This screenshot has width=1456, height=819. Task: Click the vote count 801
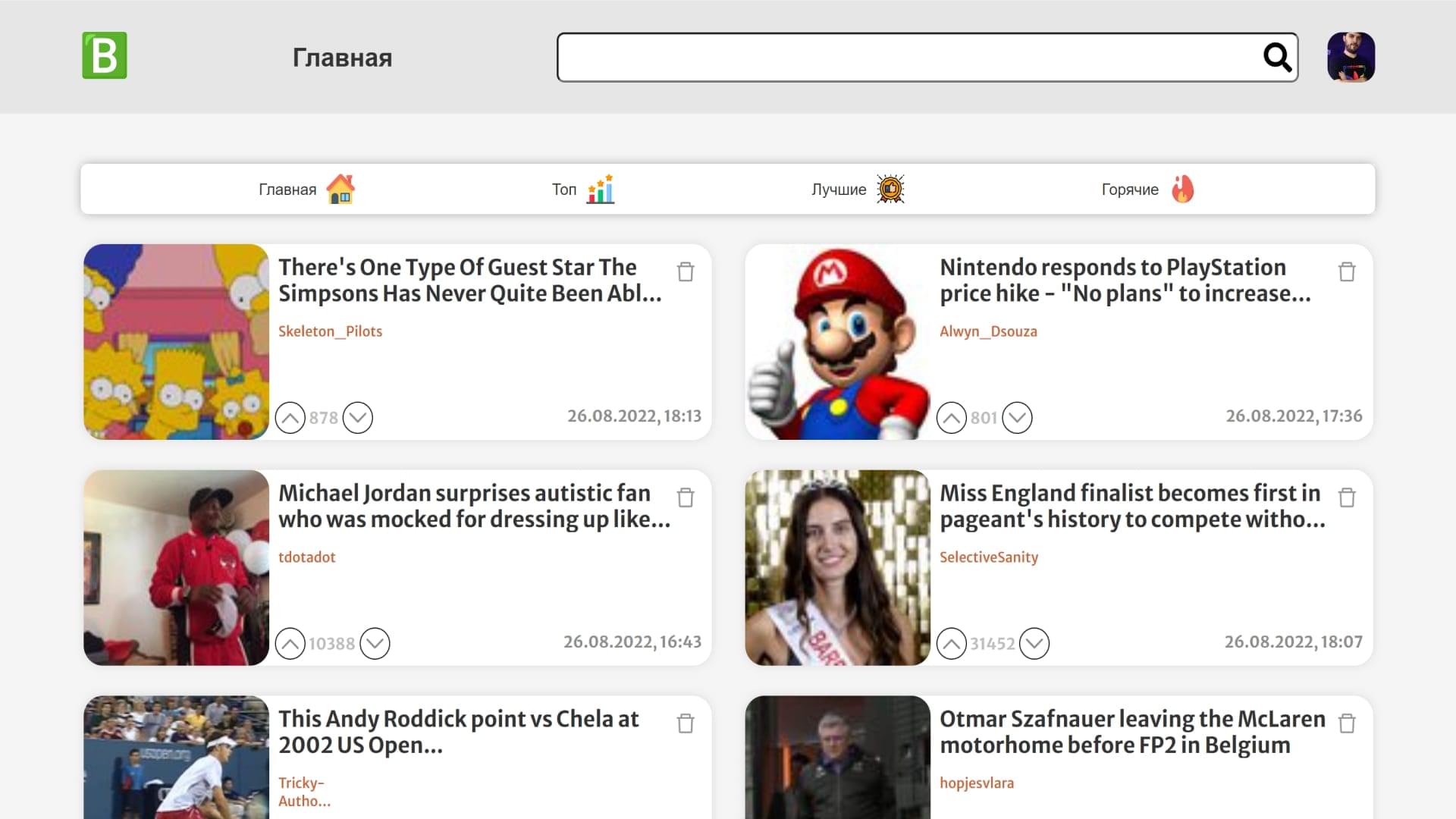984,418
